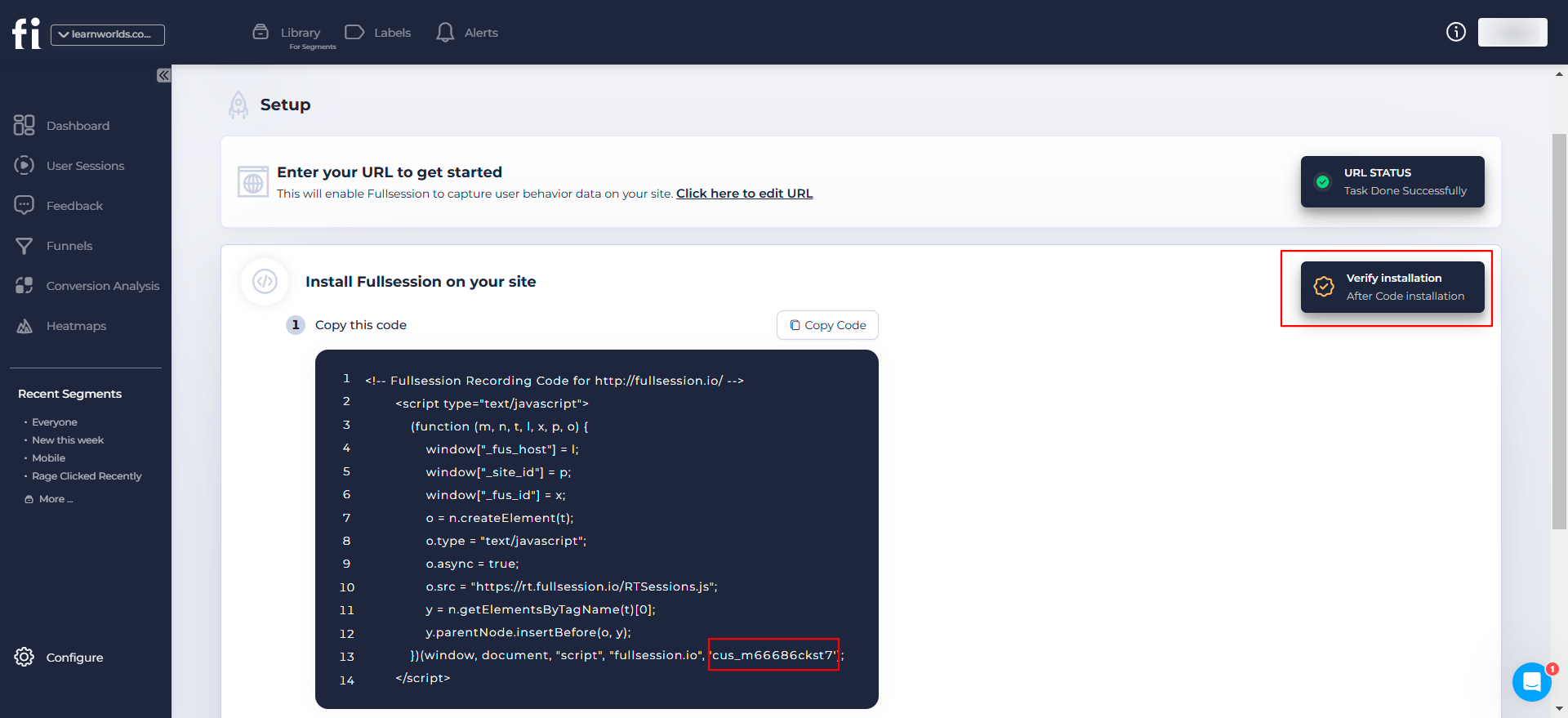Viewport: 1568px width, 718px height.
Task: Select the New this week segment
Action: point(68,440)
